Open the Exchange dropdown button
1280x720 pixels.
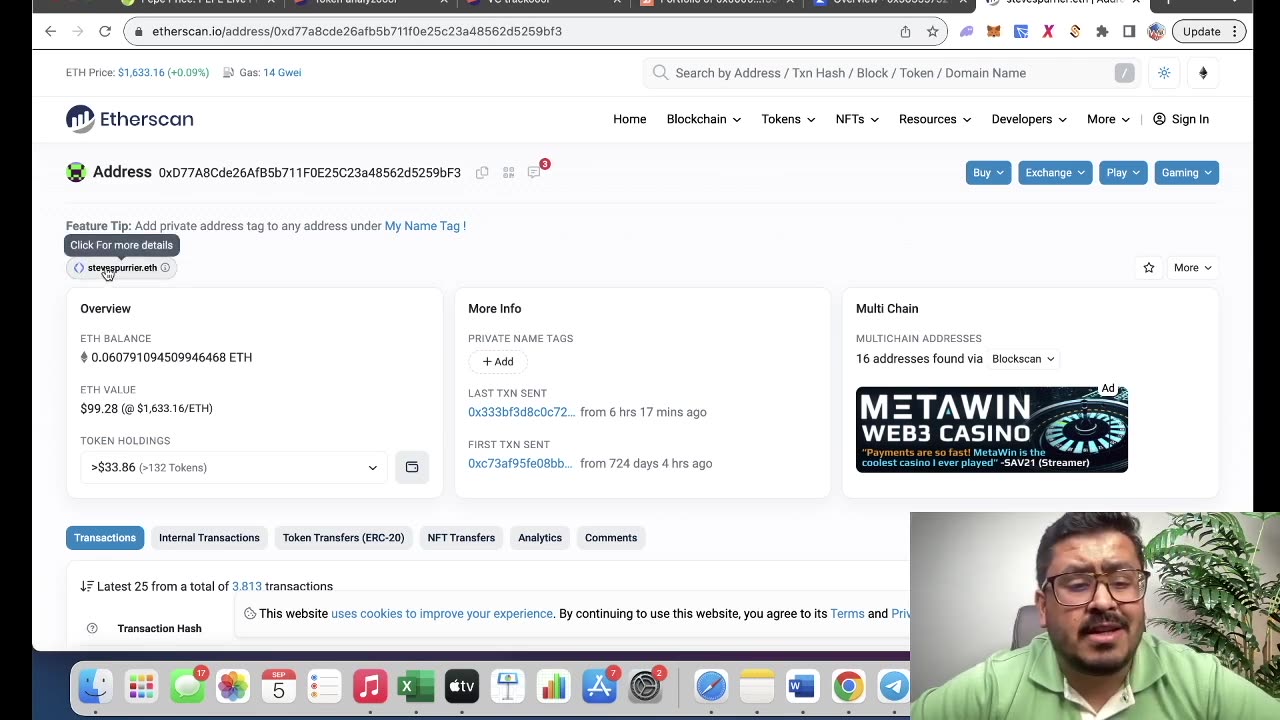point(1055,173)
